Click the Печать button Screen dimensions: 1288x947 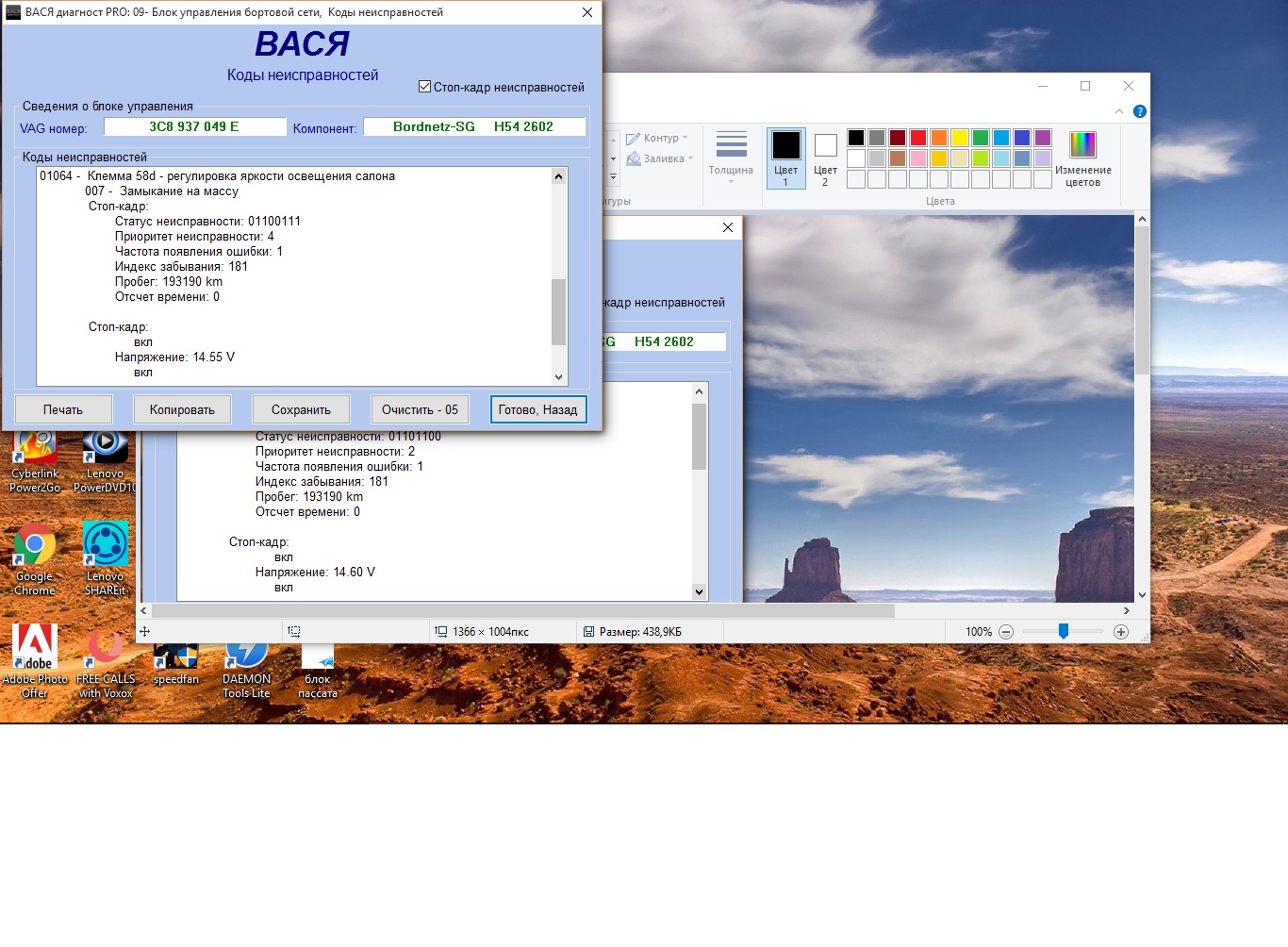63,409
